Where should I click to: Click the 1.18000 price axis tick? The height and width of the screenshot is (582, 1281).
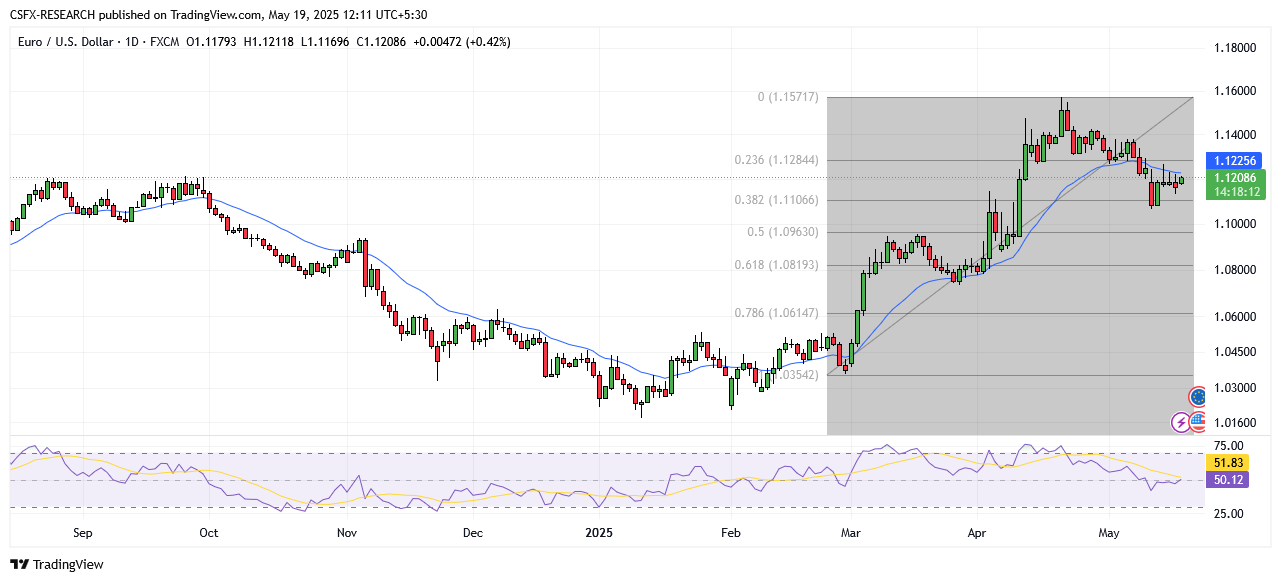(1235, 48)
